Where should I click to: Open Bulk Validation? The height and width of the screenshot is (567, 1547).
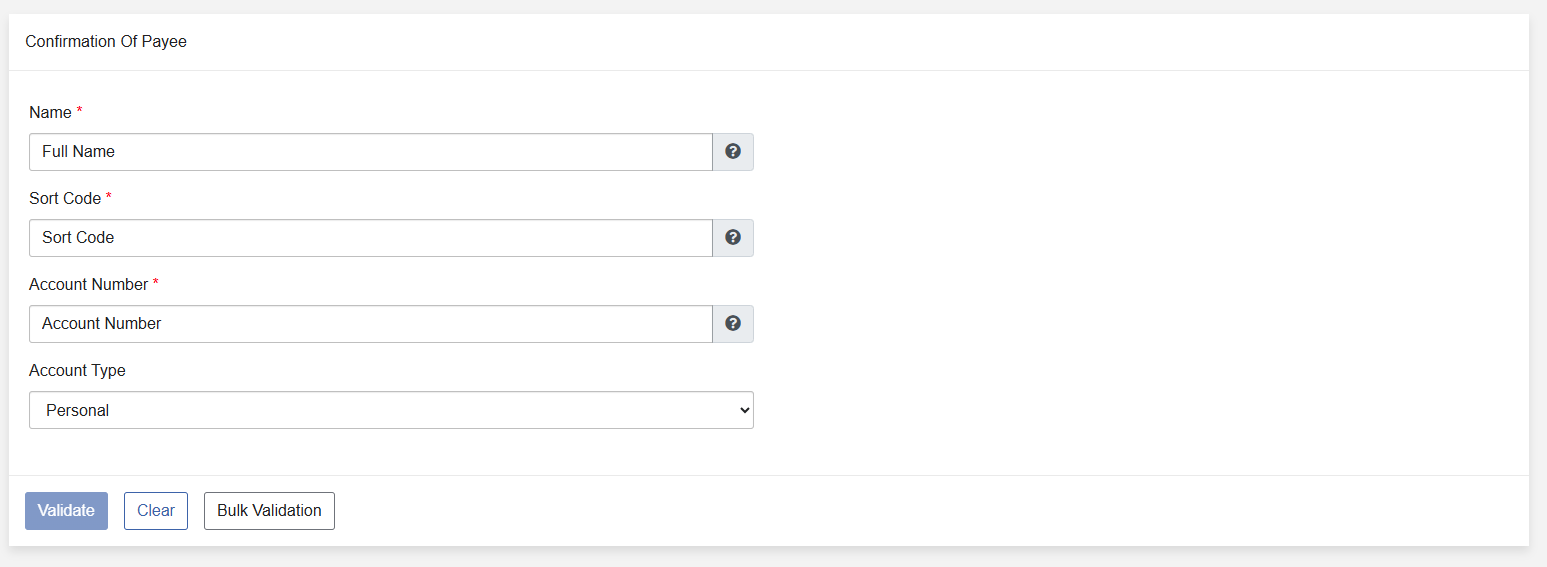[269, 510]
